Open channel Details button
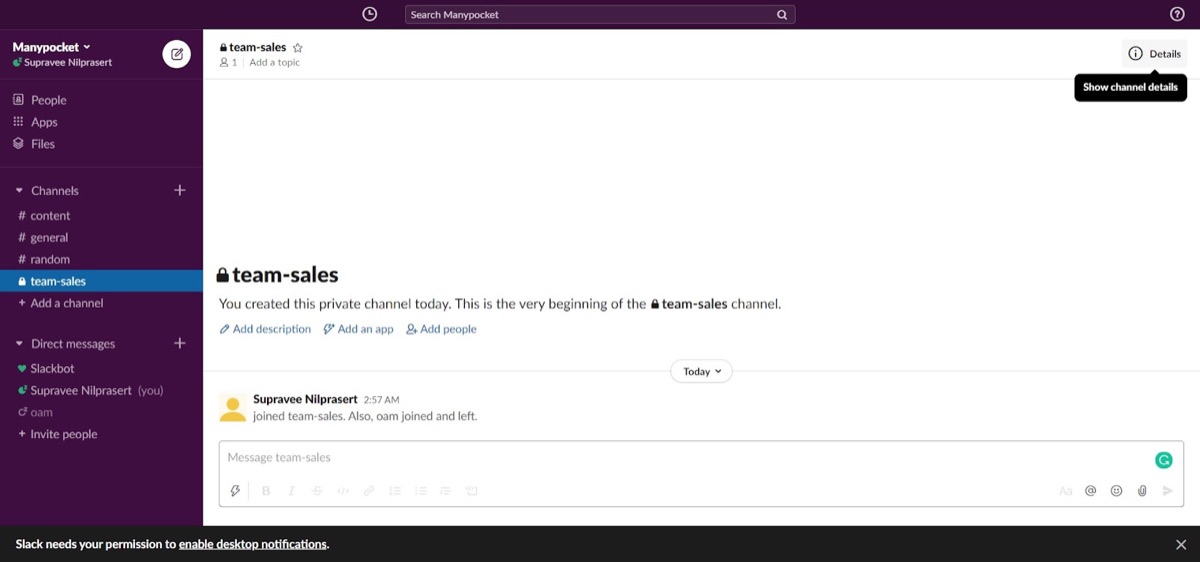Viewport: 1200px width, 562px height. (x=1154, y=54)
